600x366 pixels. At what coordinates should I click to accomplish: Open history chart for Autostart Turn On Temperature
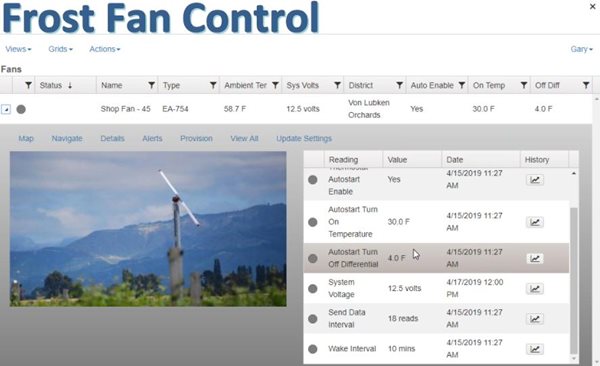tap(535, 222)
